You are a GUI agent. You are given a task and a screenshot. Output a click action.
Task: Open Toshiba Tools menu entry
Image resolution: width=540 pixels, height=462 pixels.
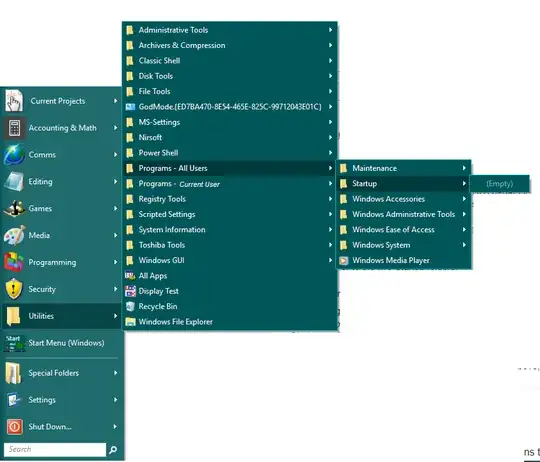tap(230, 245)
